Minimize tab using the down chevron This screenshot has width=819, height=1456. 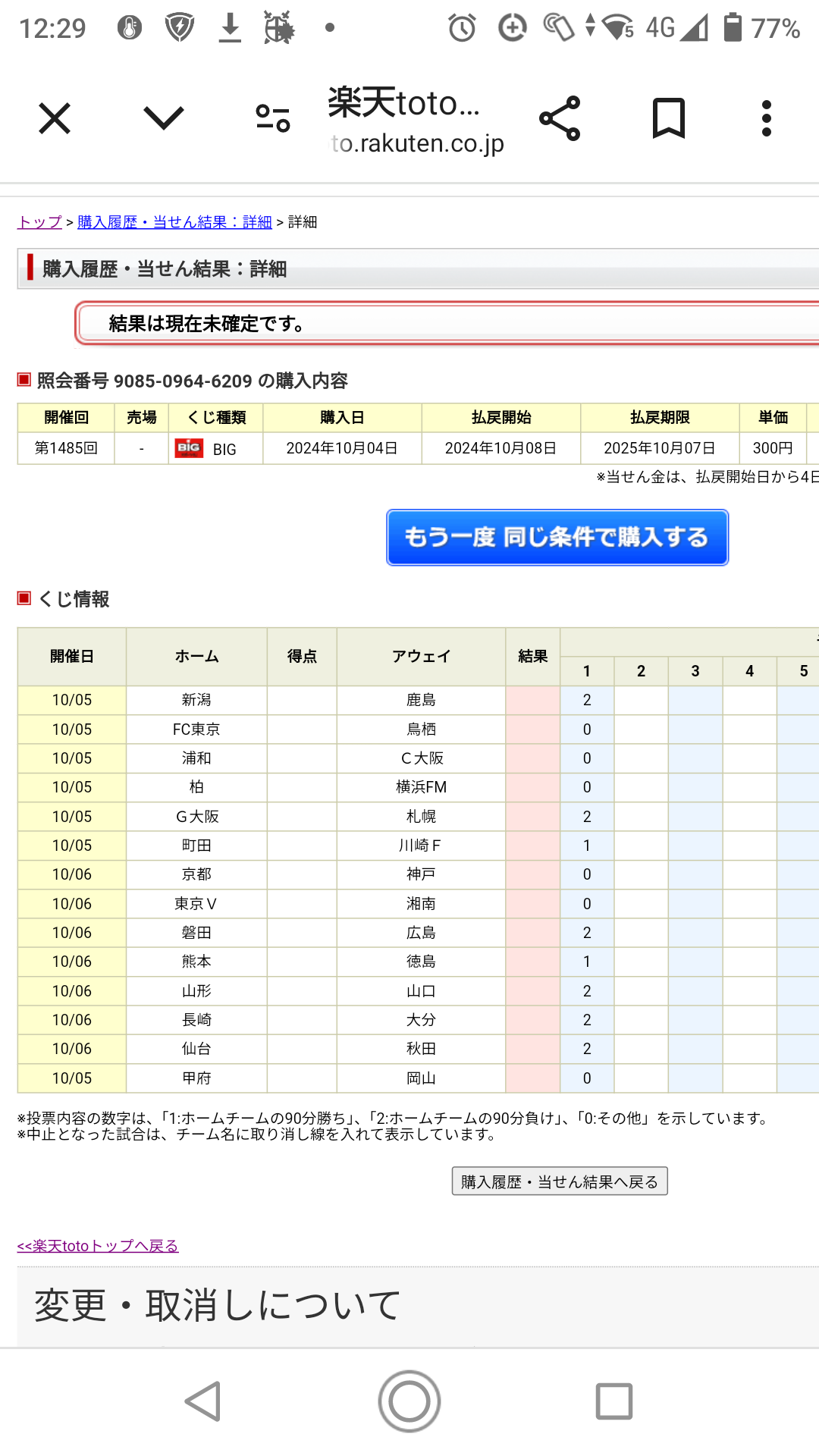[x=164, y=119]
